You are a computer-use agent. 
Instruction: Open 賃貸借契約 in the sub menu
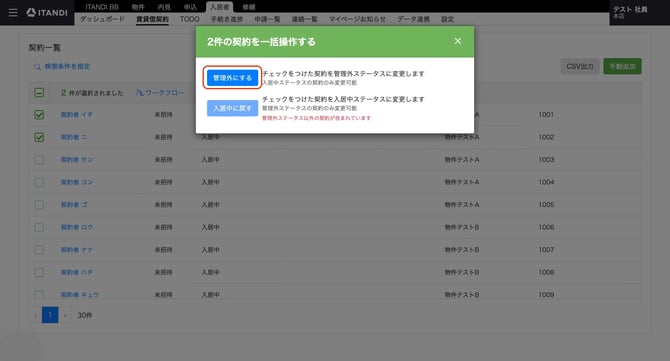tap(153, 19)
